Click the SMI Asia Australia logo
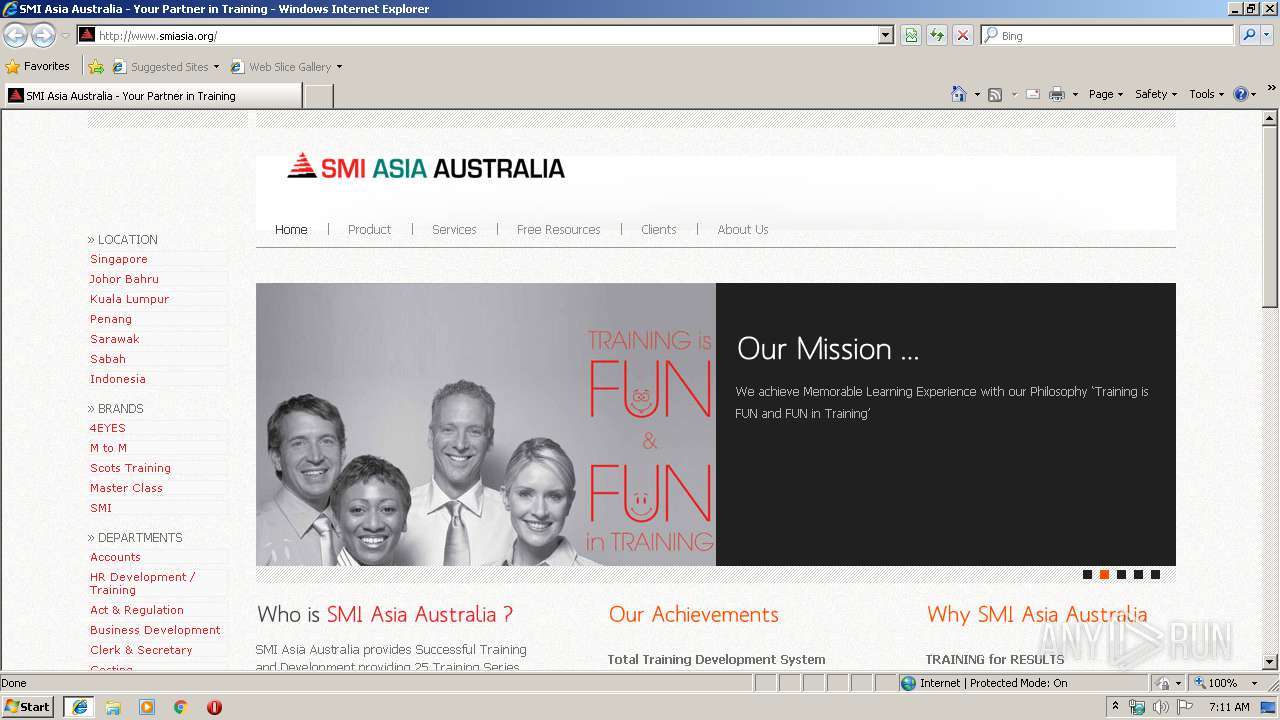This screenshot has height=720, width=1280. coord(426,167)
